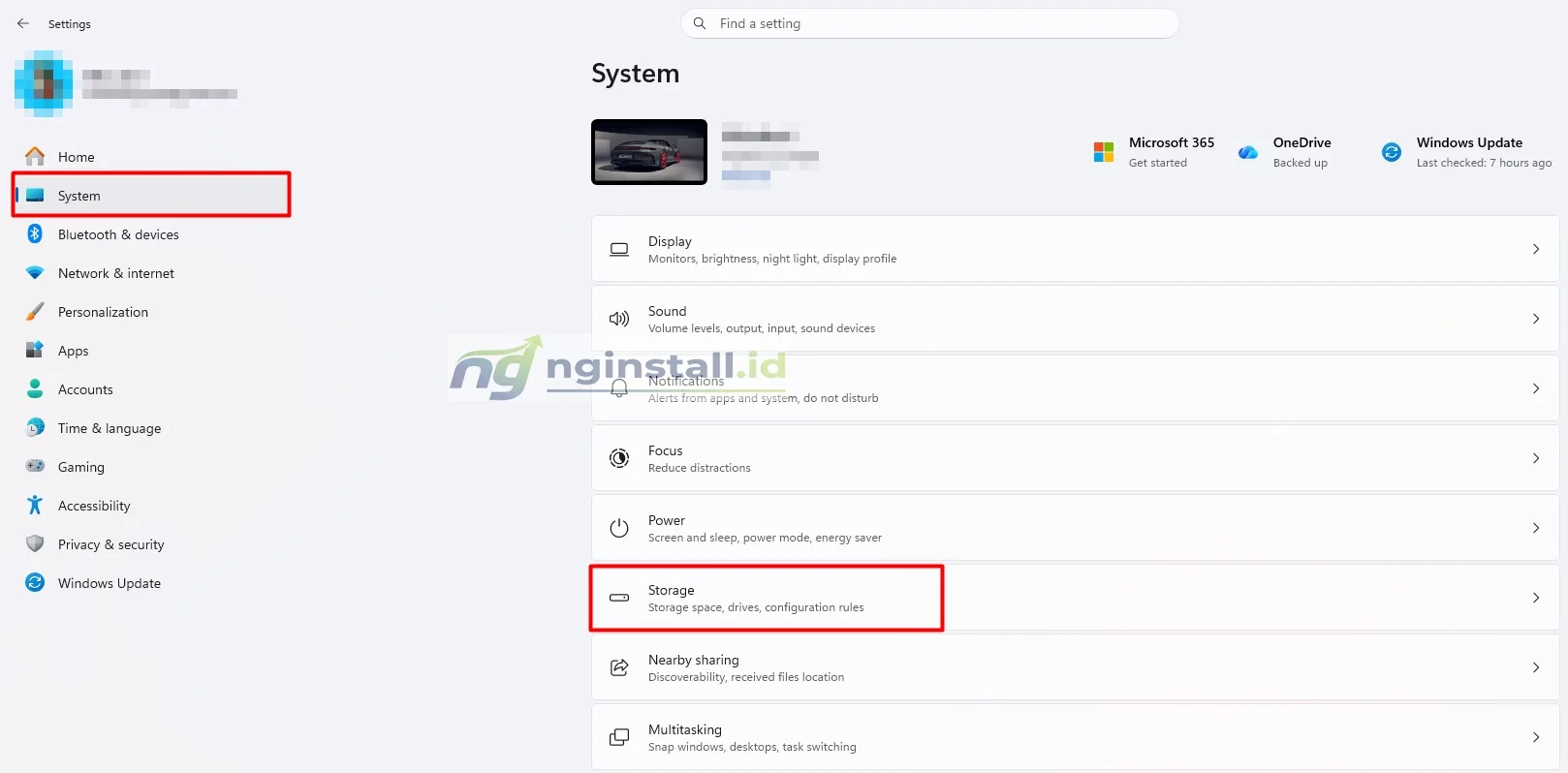Click the Personalization paintbrush icon
1568x773 pixels.
click(x=35, y=312)
